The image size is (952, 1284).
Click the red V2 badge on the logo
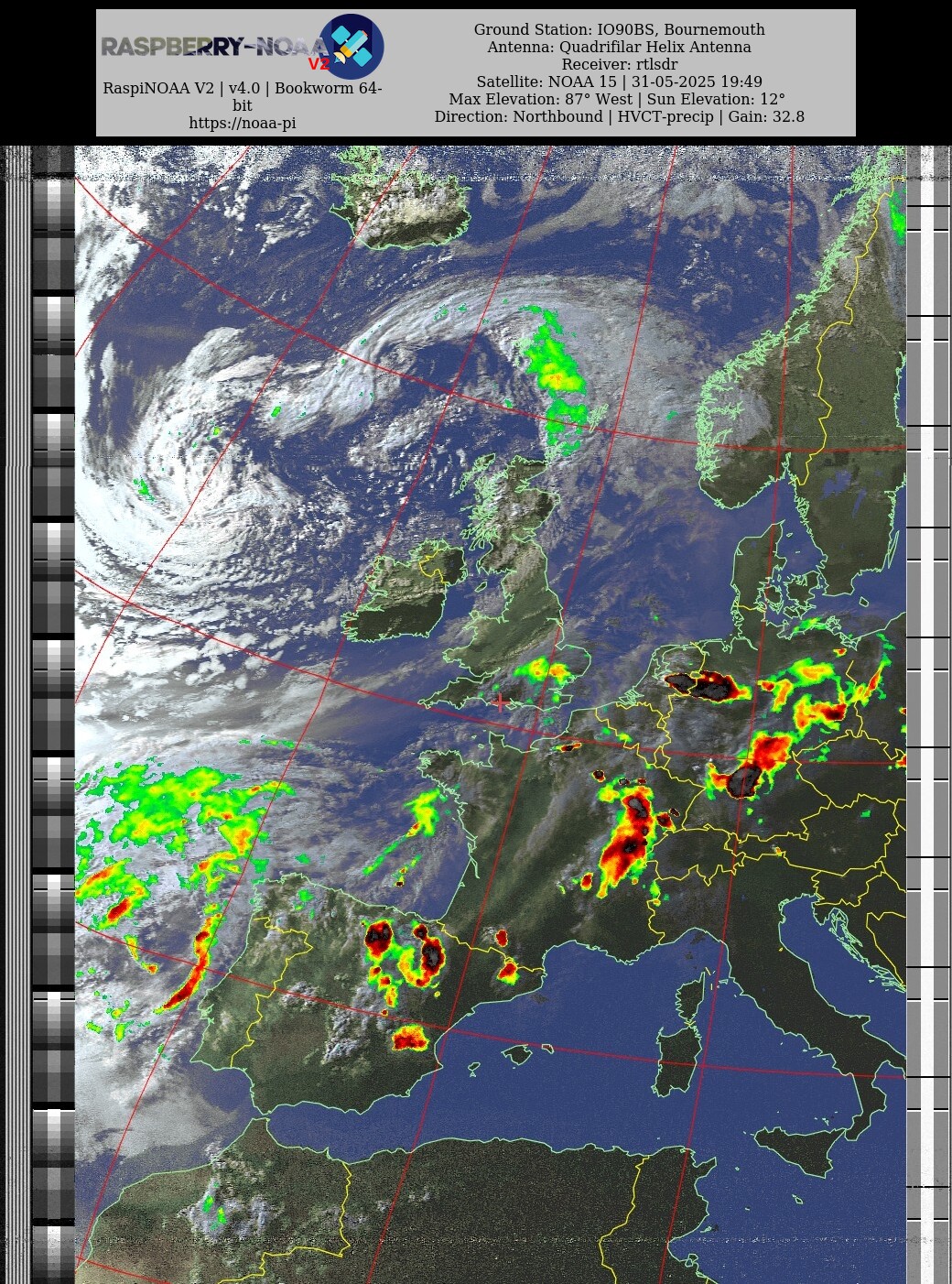coord(319,64)
